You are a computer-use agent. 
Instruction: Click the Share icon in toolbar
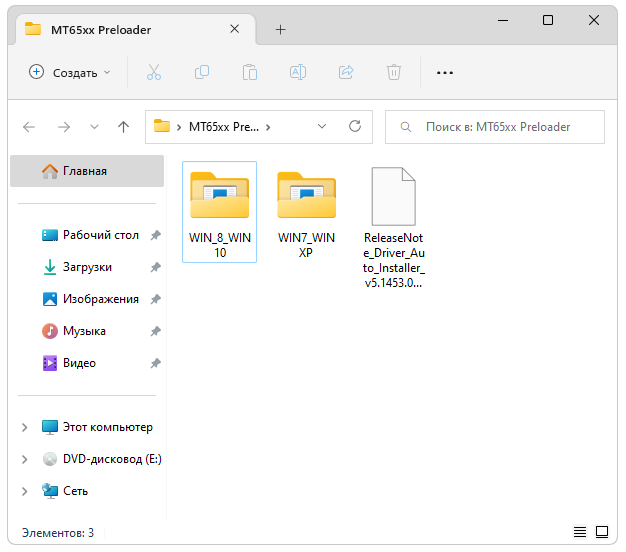pos(346,72)
